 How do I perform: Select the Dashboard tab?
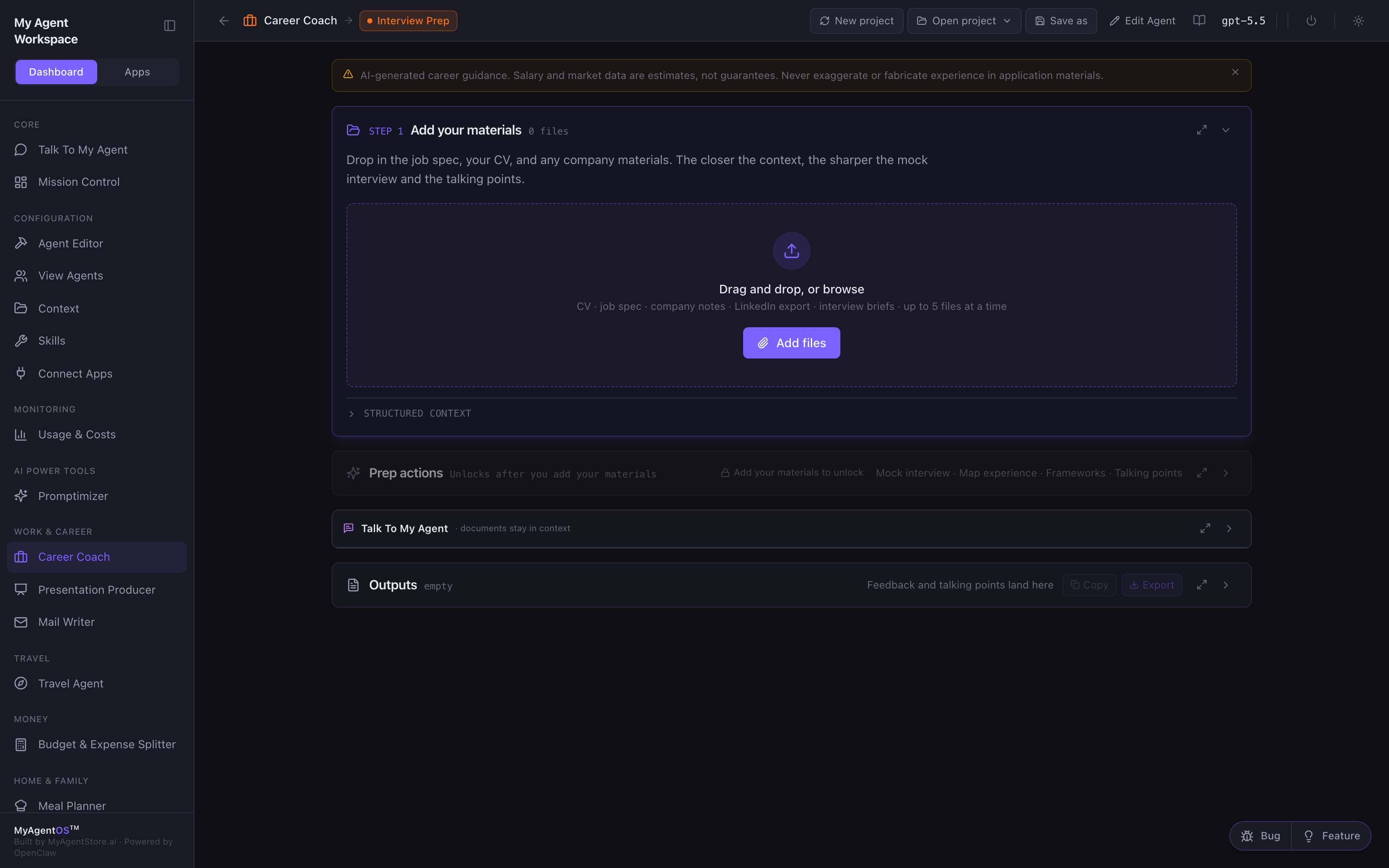click(x=56, y=72)
